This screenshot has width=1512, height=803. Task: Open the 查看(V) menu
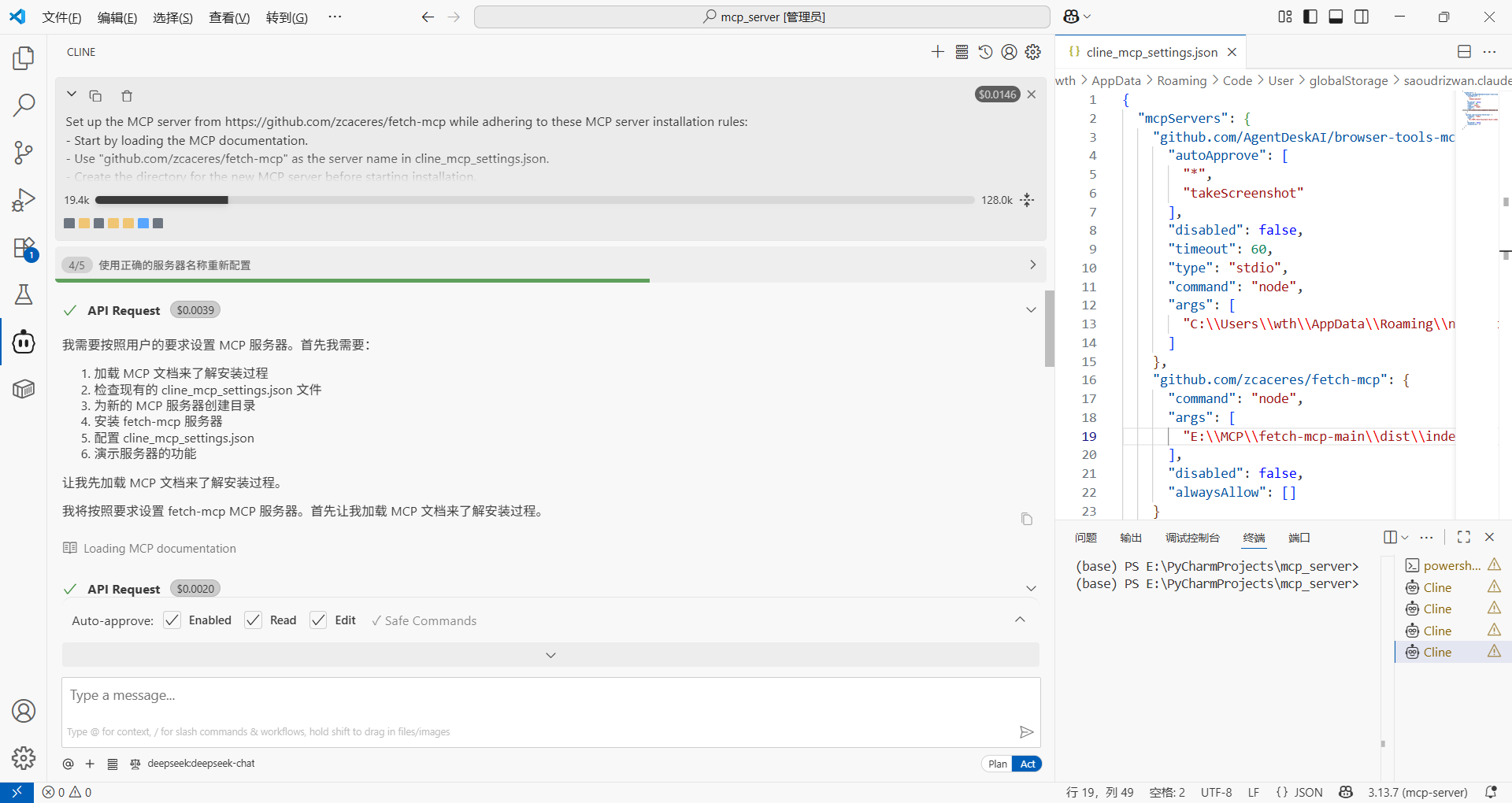point(229,17)
